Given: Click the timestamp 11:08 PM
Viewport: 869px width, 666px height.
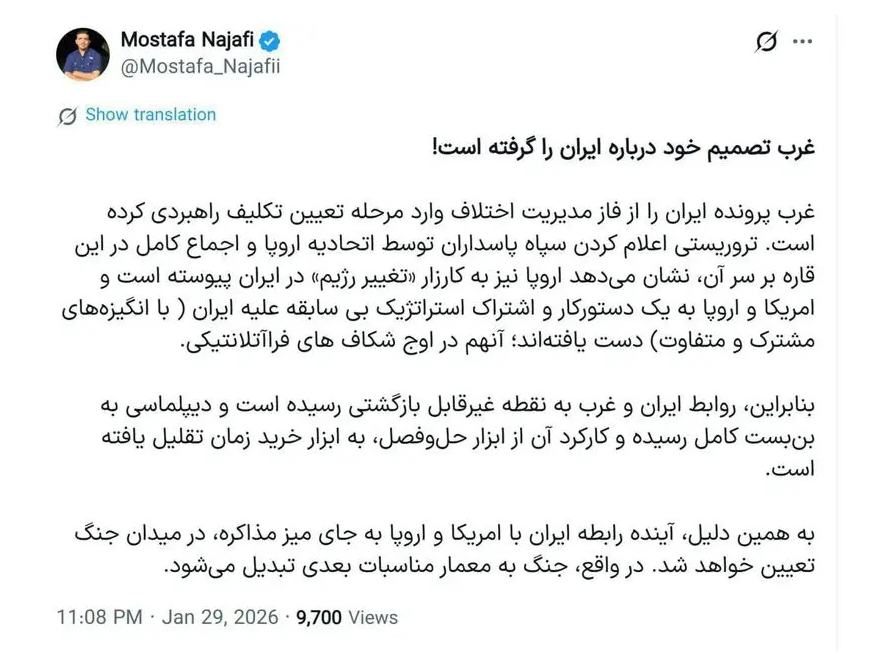Looking at the screenshot, I should 99,617.
